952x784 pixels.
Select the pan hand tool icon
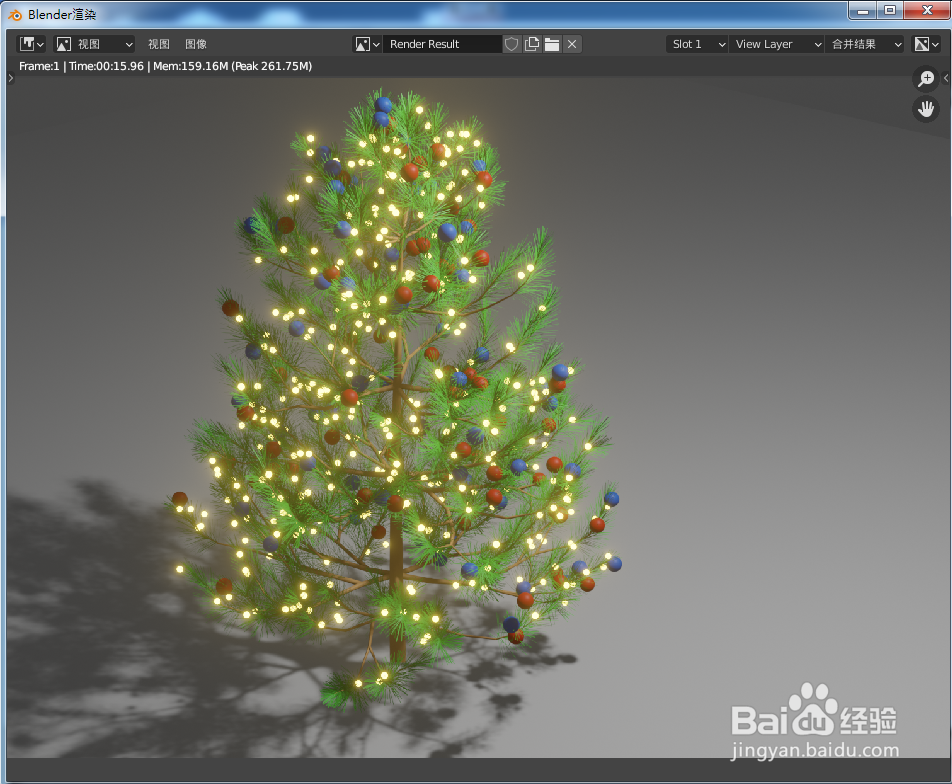(926, 108)
